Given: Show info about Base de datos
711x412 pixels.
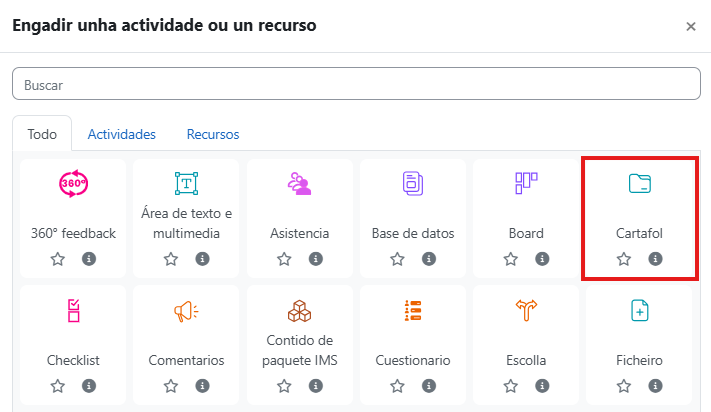Looking at the screenshot, I should [x=429, y=259].
